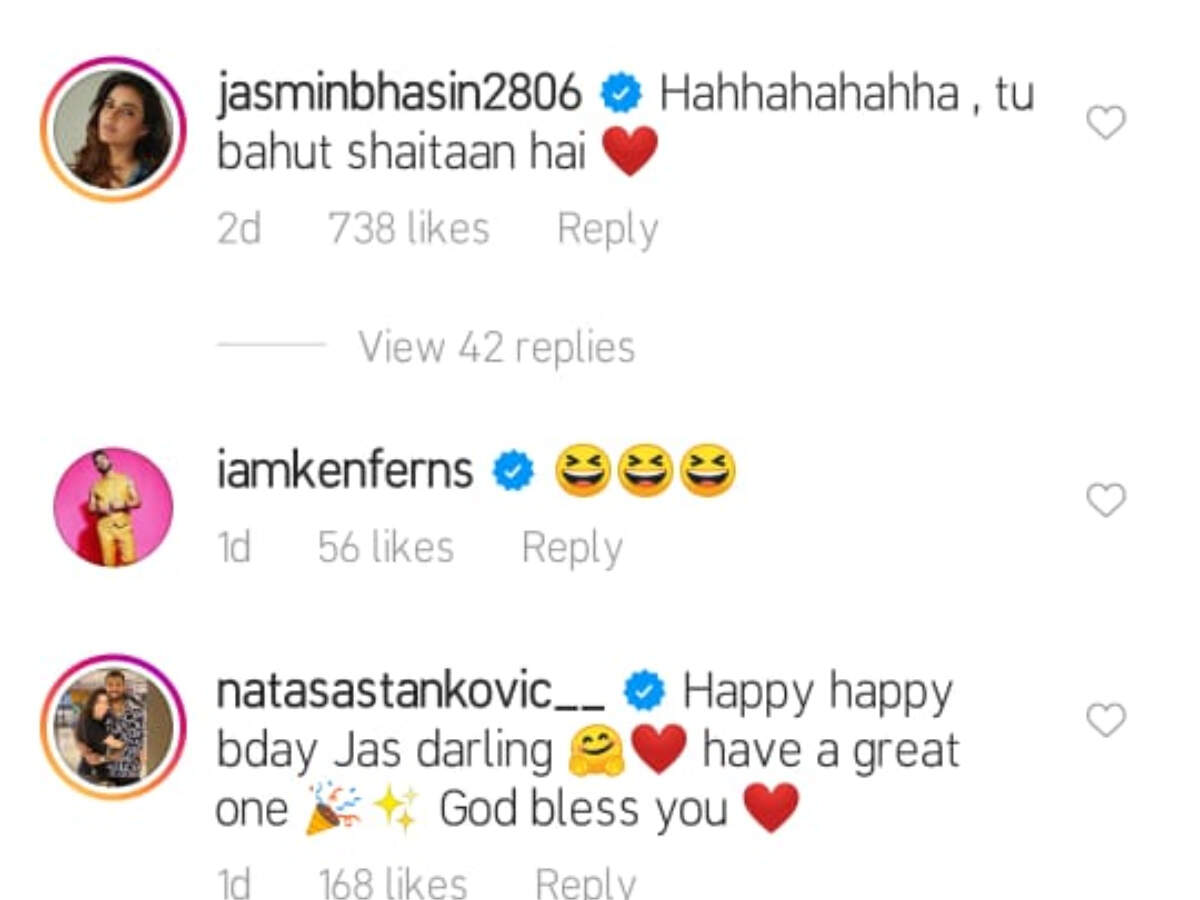
Task: Open the iamkenferns username link
Action: [x=345, y=470]
